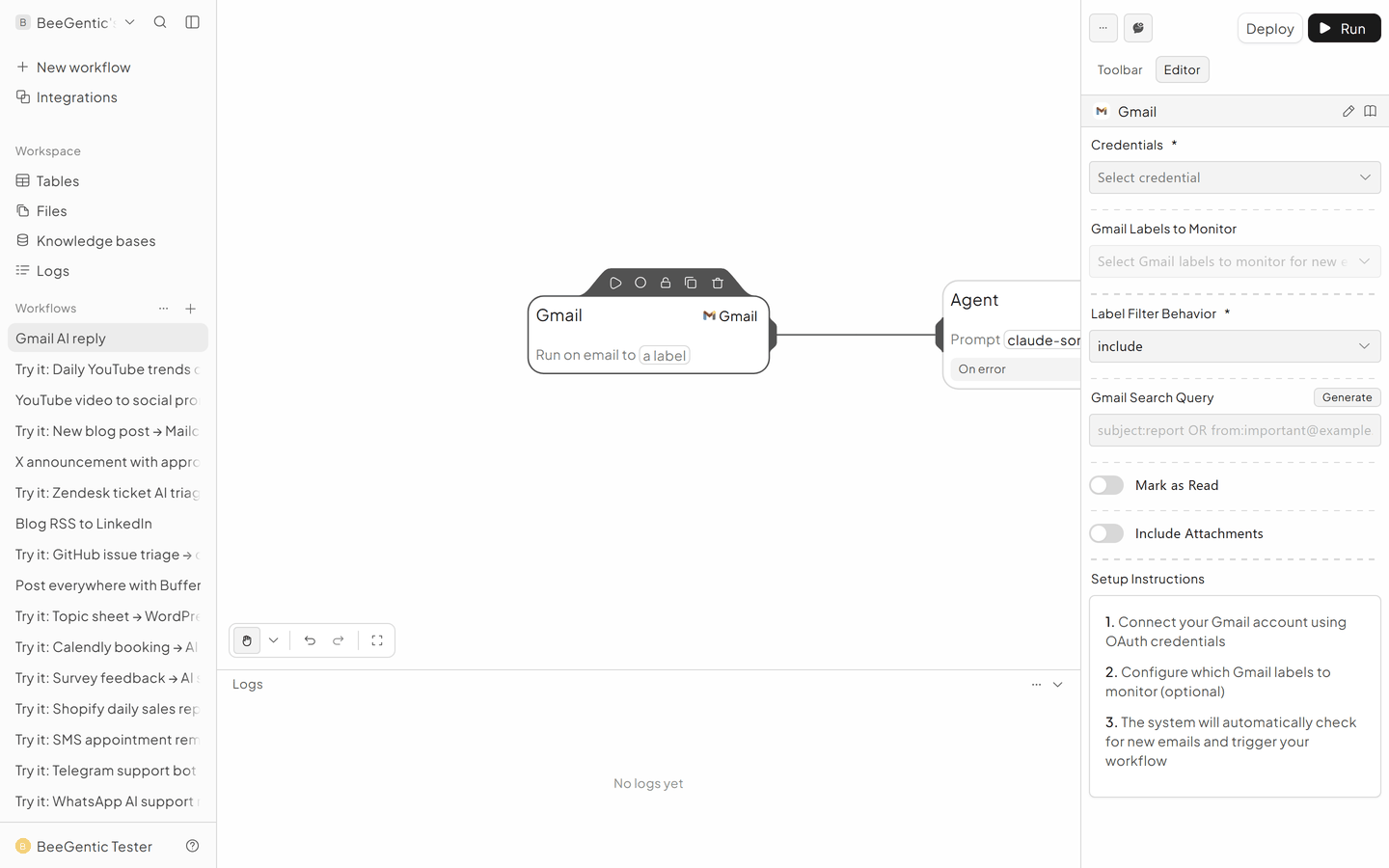Screen dimensions: 1389x868
Task: Collapse the sidebar panel icon
Action: [x=192, y=22]
